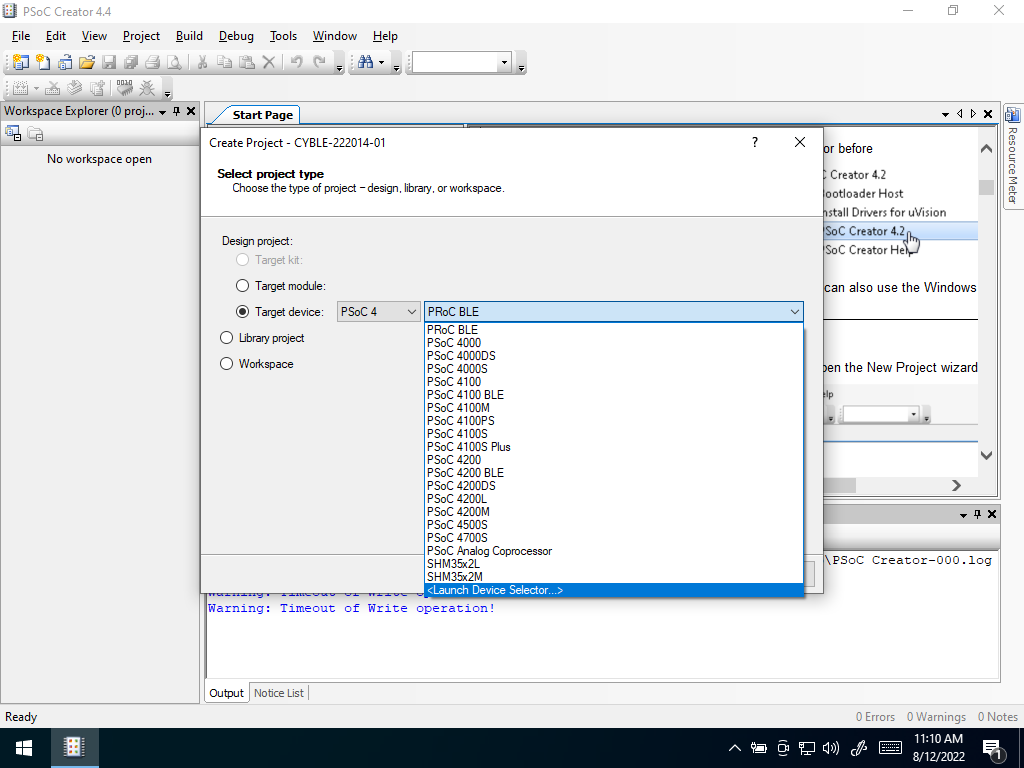The width and height of the screenshot is (1024, 768).
Task: Click the PSoC Creator taskbar icon
Action: click(74, 748)
